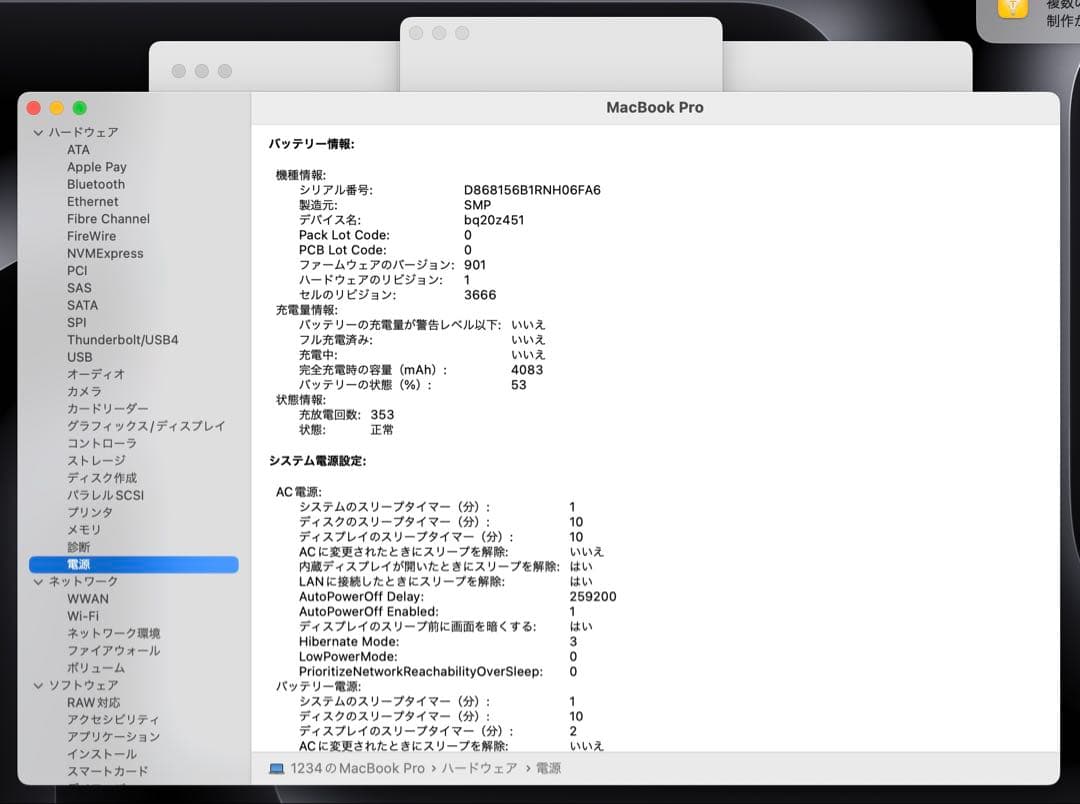Select Thunderbolt/USB4 in the sidebar
This screenshot has height=804, width=1080.
coord(123,340)
